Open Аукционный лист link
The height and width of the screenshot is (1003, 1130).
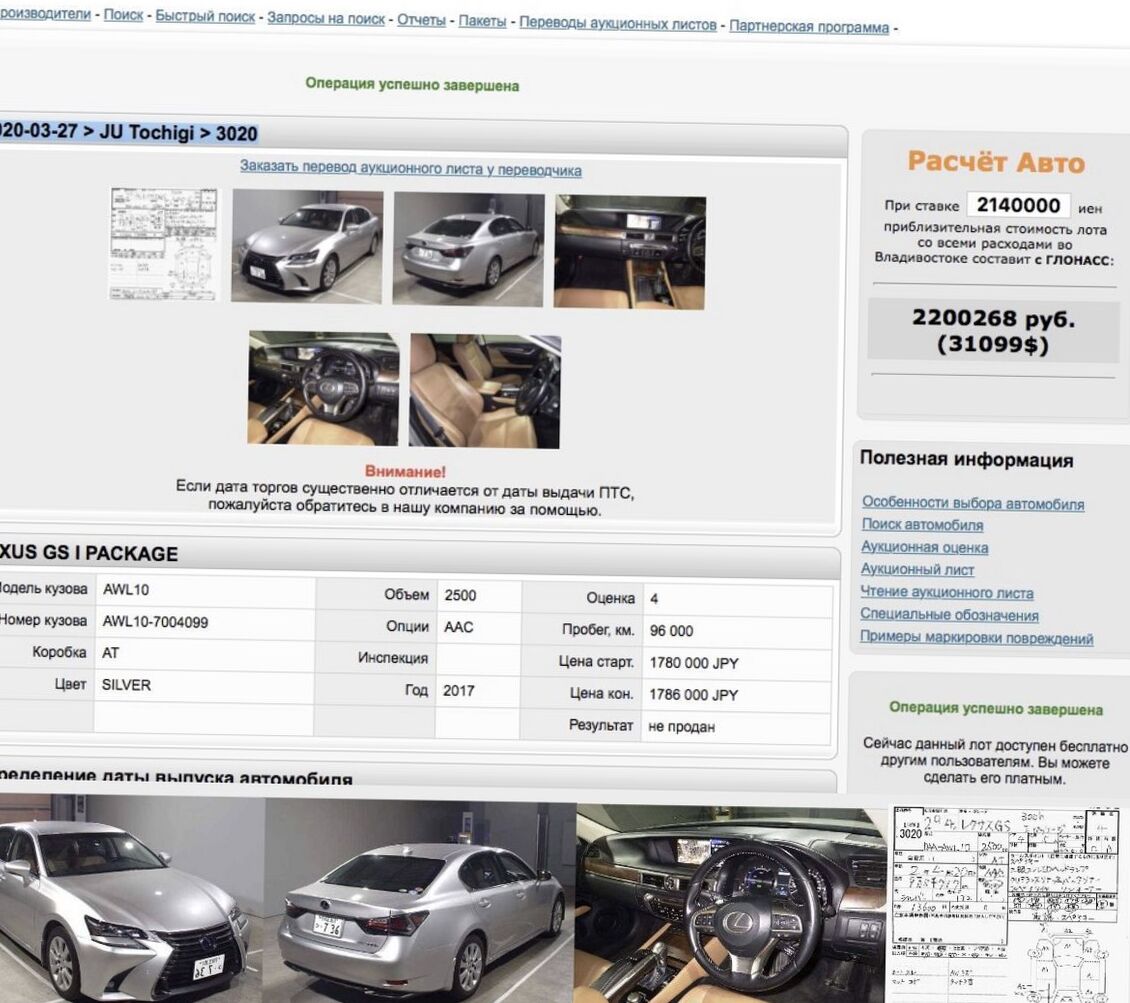click(917, 569)
